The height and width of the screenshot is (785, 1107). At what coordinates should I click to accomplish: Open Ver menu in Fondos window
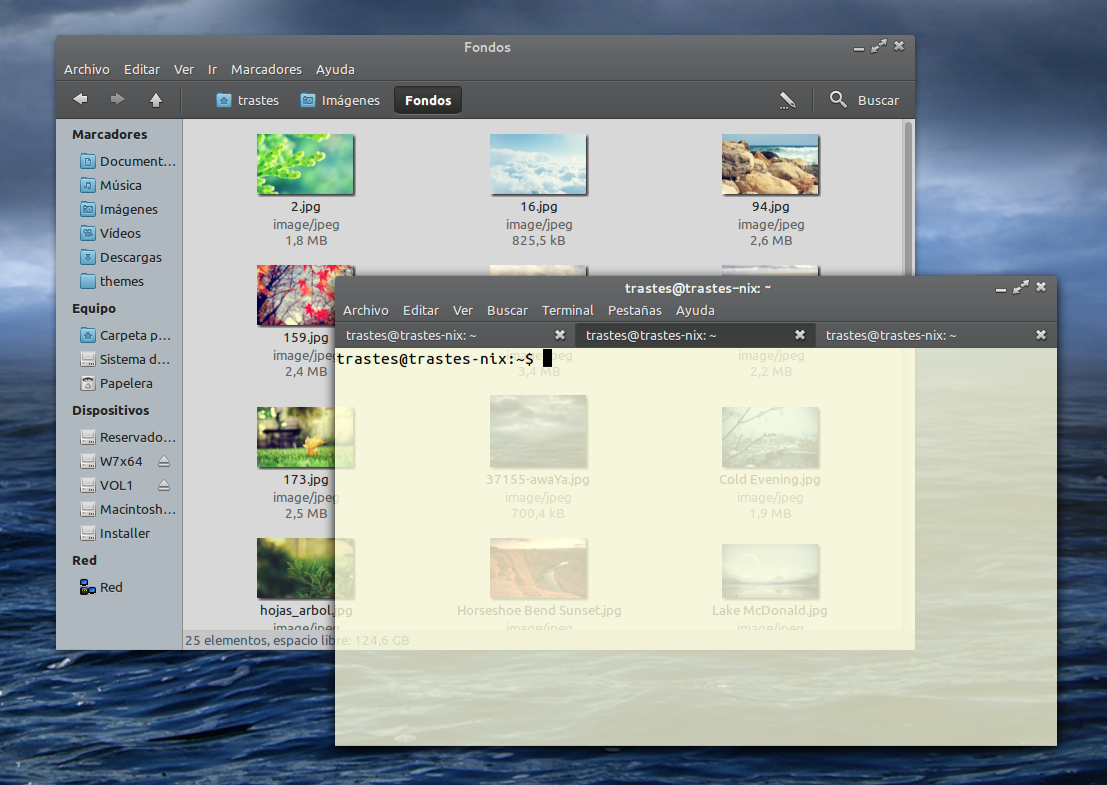click(184, 69)
